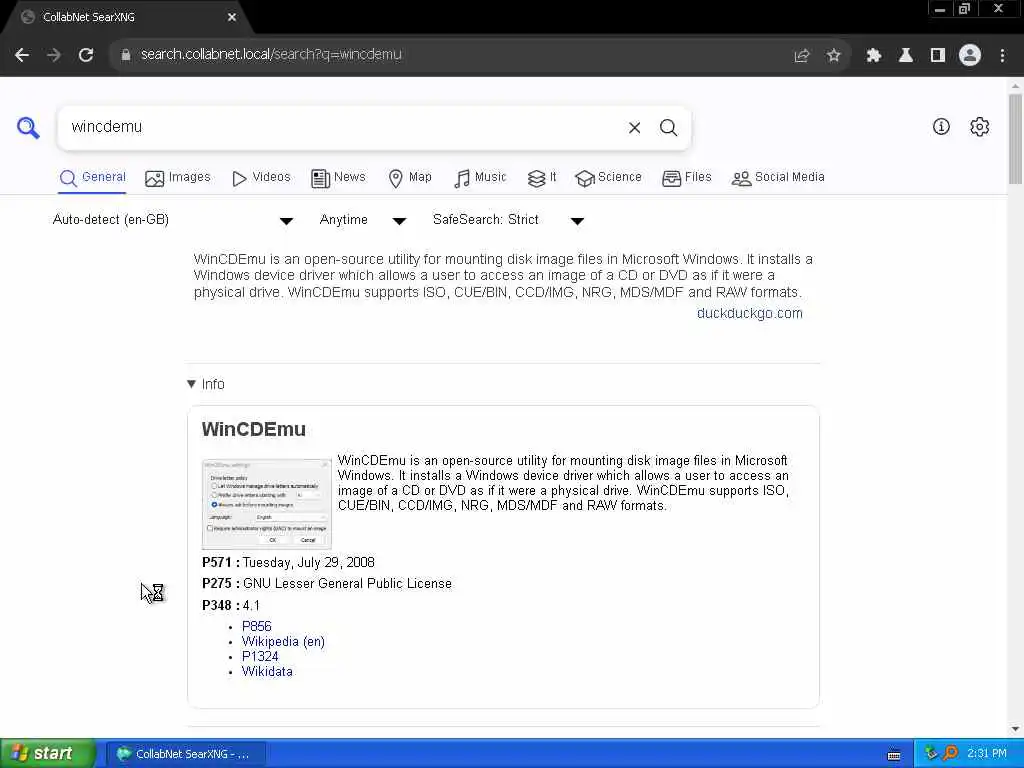This screenshot has height=768, width=1024.
Task: Toggle the browser side panel icon
Action: [938, 56]
